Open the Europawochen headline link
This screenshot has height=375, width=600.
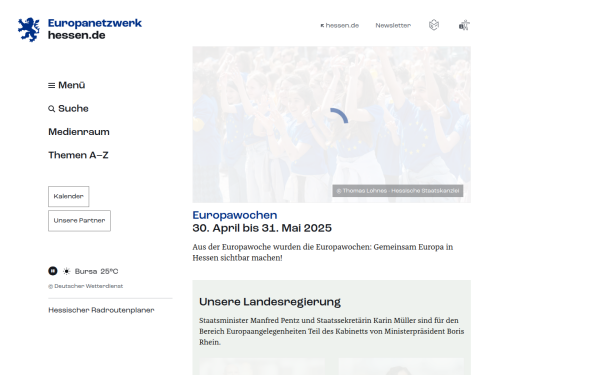pos(235,215)
